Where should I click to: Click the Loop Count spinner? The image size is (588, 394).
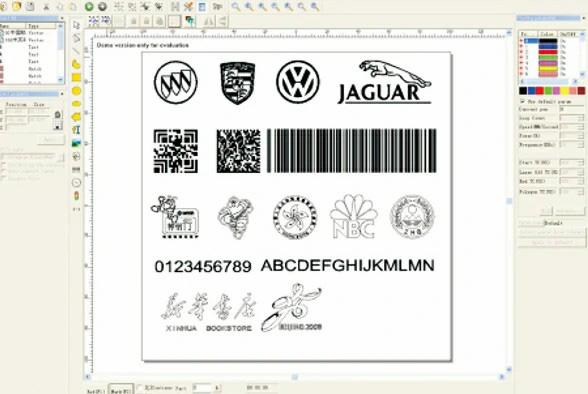572,118
